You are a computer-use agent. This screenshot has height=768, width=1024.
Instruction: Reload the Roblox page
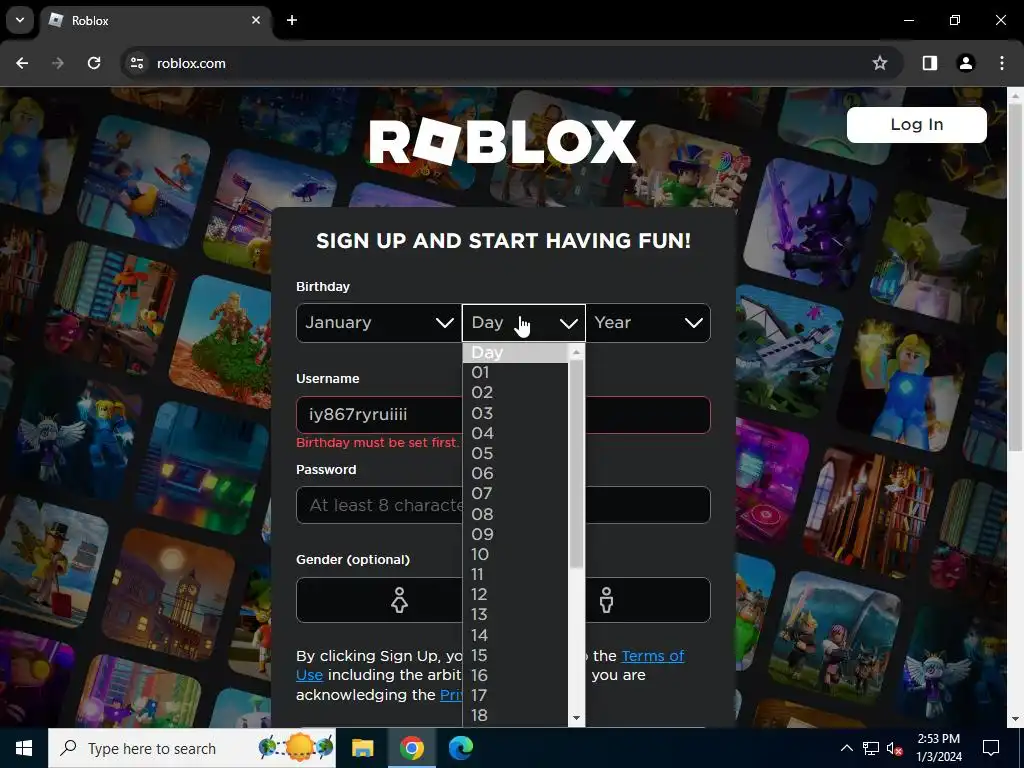(94, 63)
